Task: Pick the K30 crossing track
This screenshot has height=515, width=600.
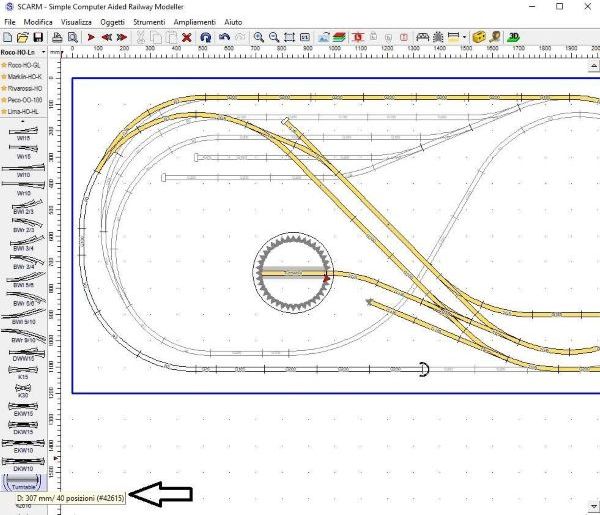Action: click(23, 391)
